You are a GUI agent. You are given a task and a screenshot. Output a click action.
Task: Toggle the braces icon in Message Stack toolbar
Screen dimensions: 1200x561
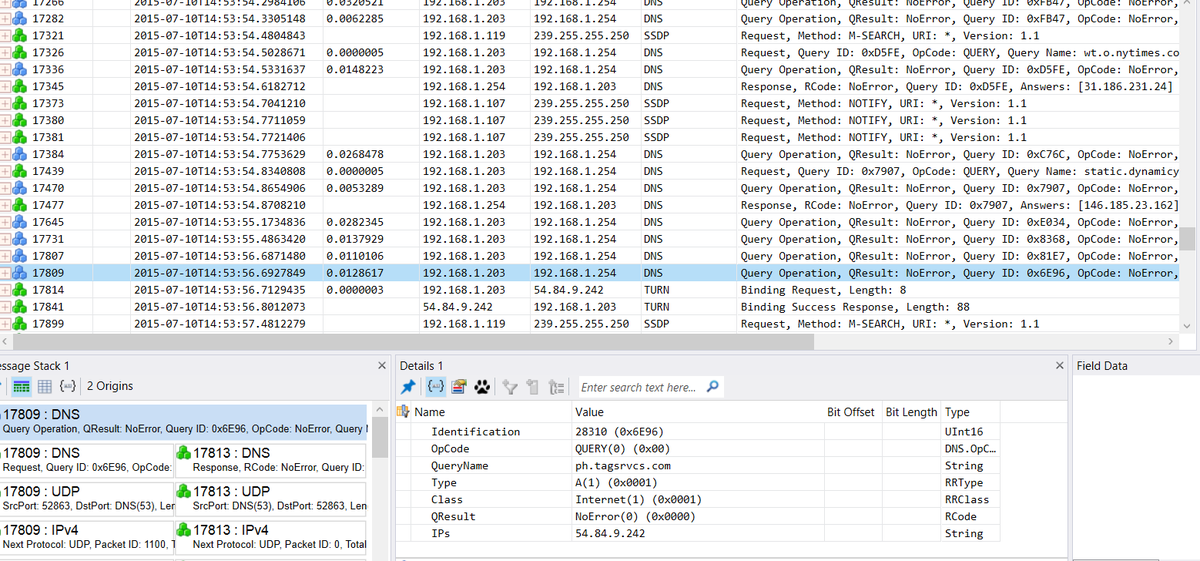coord(67,386)
